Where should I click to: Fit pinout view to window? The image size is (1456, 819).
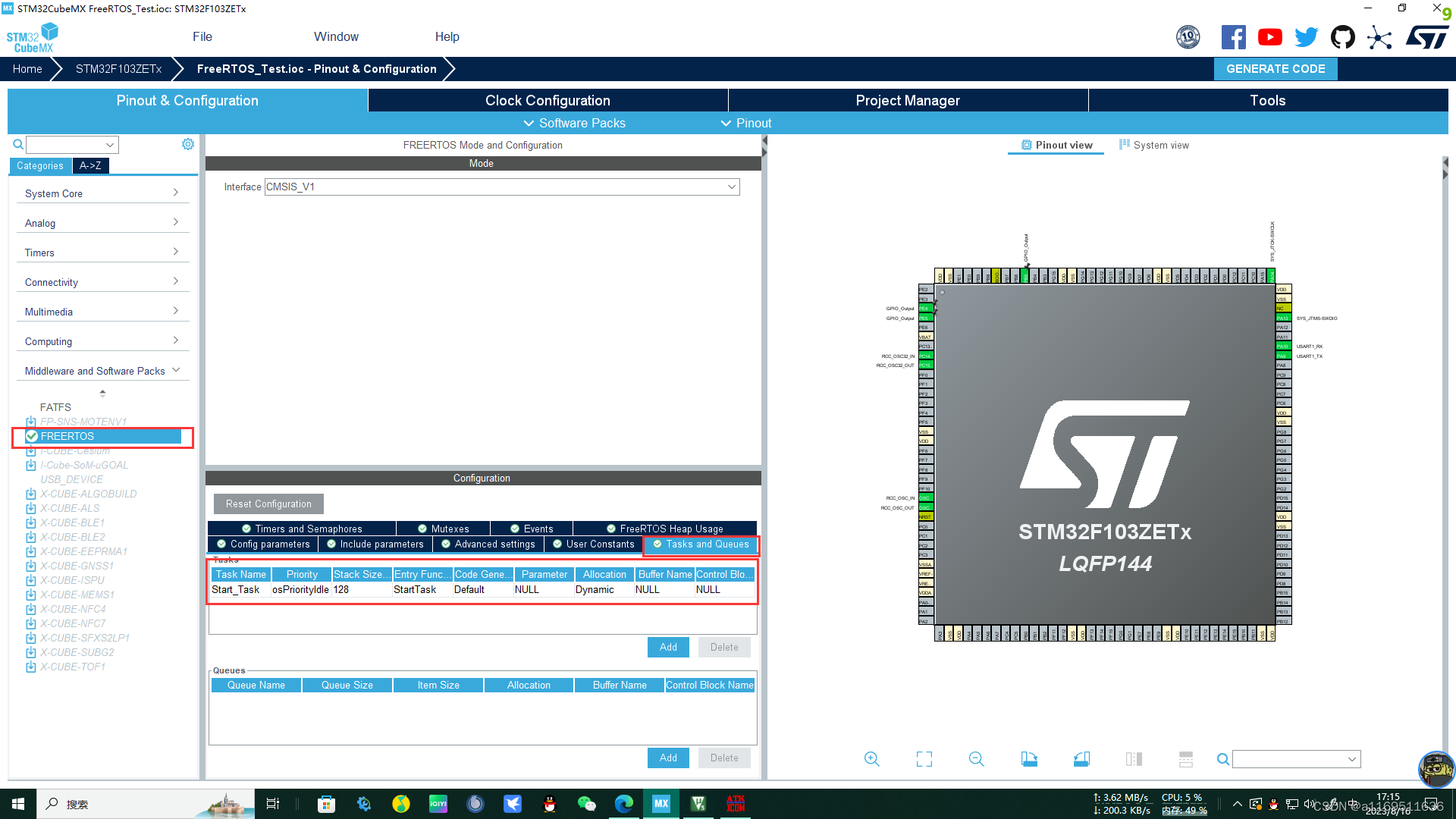[x=924, y=759]
